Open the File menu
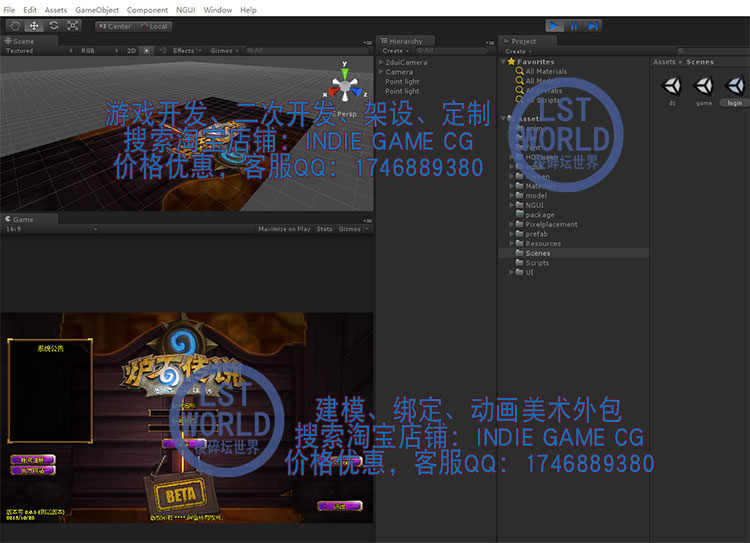 [x=9, y=10]
